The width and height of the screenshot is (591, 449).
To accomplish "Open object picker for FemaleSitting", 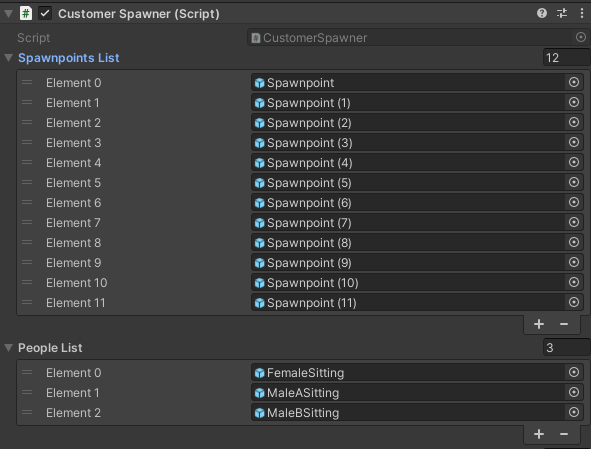I will tap(574, 372).
